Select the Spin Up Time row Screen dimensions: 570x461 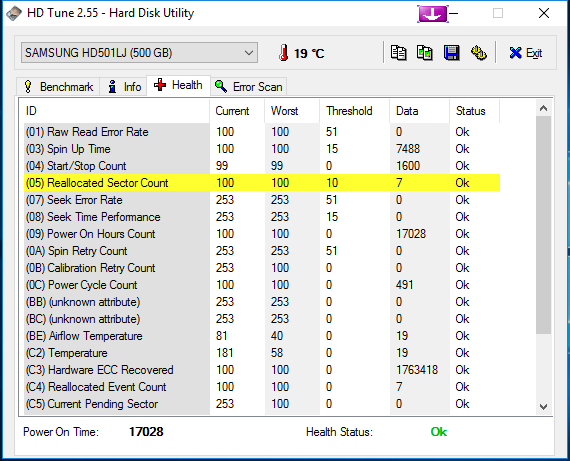pyautogui.click(x=262, y=149)
